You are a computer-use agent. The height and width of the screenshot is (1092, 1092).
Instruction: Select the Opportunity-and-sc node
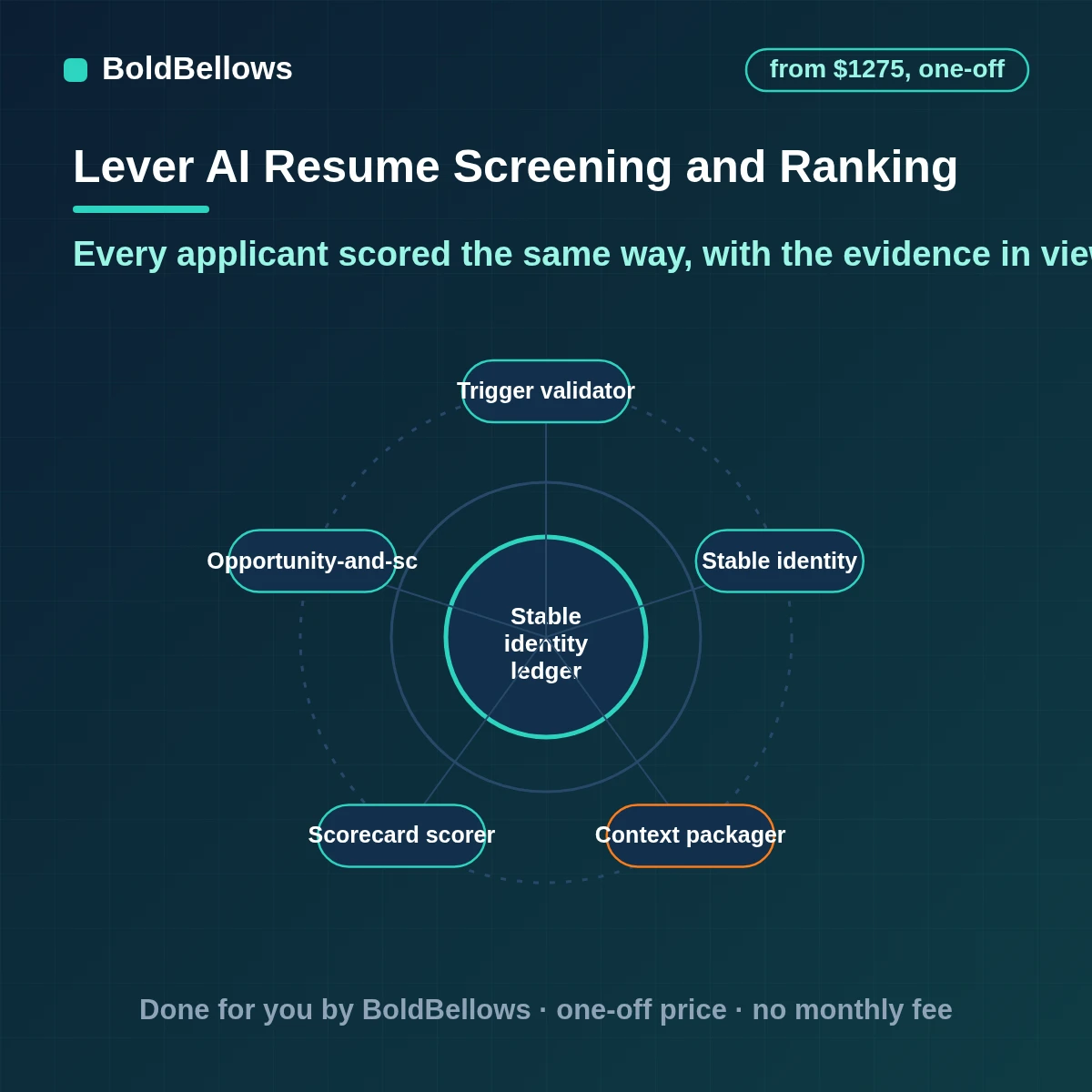click(312, 561)
